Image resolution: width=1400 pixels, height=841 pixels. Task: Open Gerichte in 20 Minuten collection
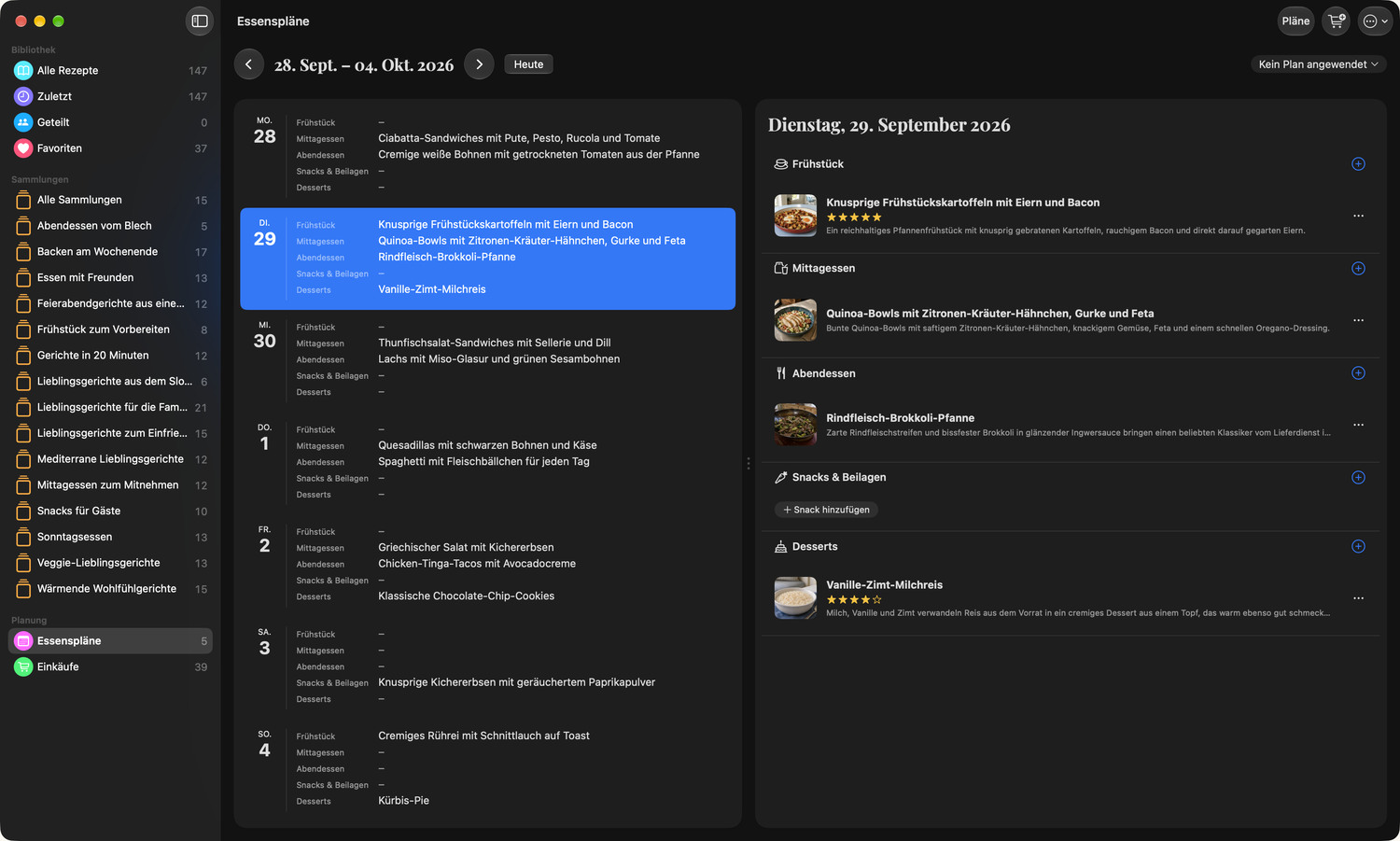[x=110, y=356]
